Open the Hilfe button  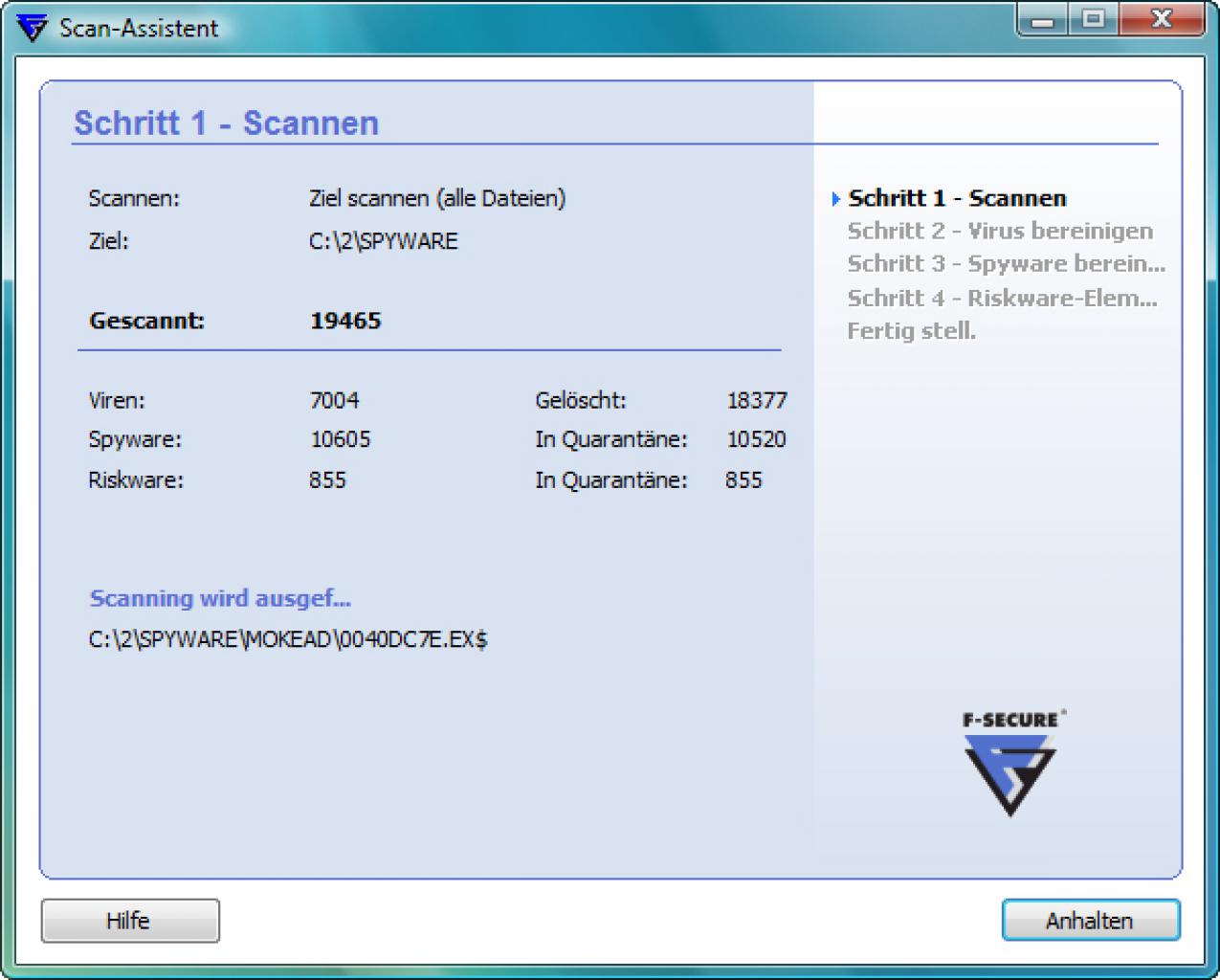[x=130, y=921]
